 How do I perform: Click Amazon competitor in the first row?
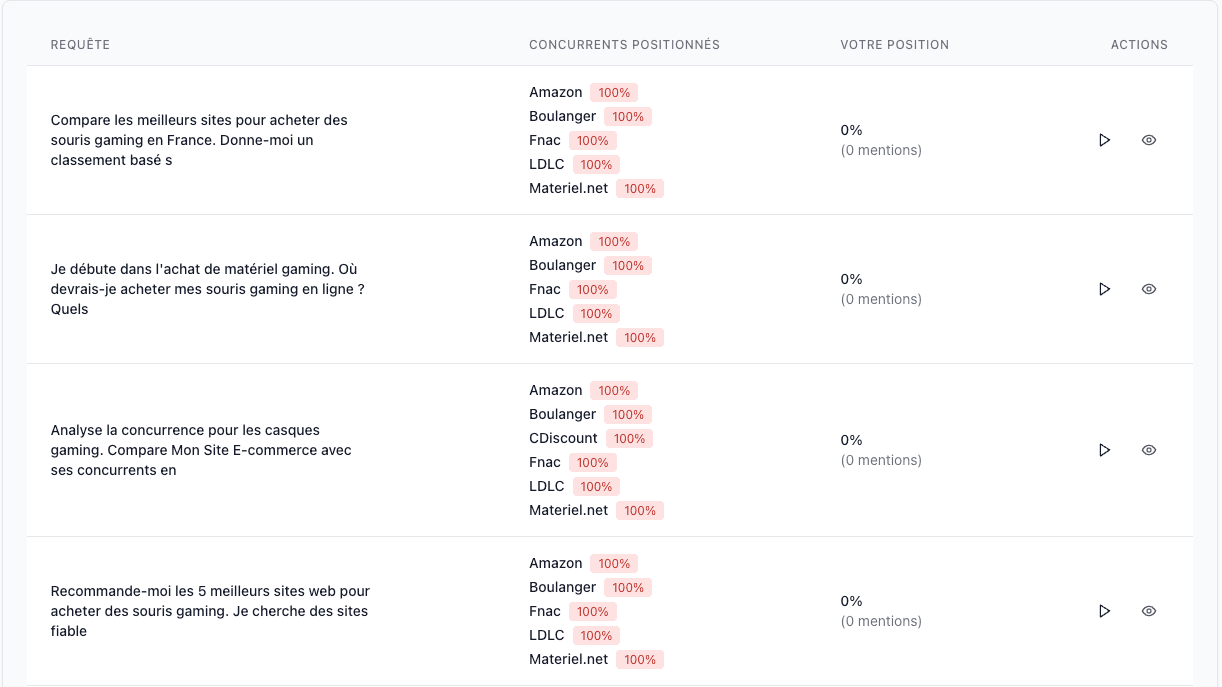(555, 93)
